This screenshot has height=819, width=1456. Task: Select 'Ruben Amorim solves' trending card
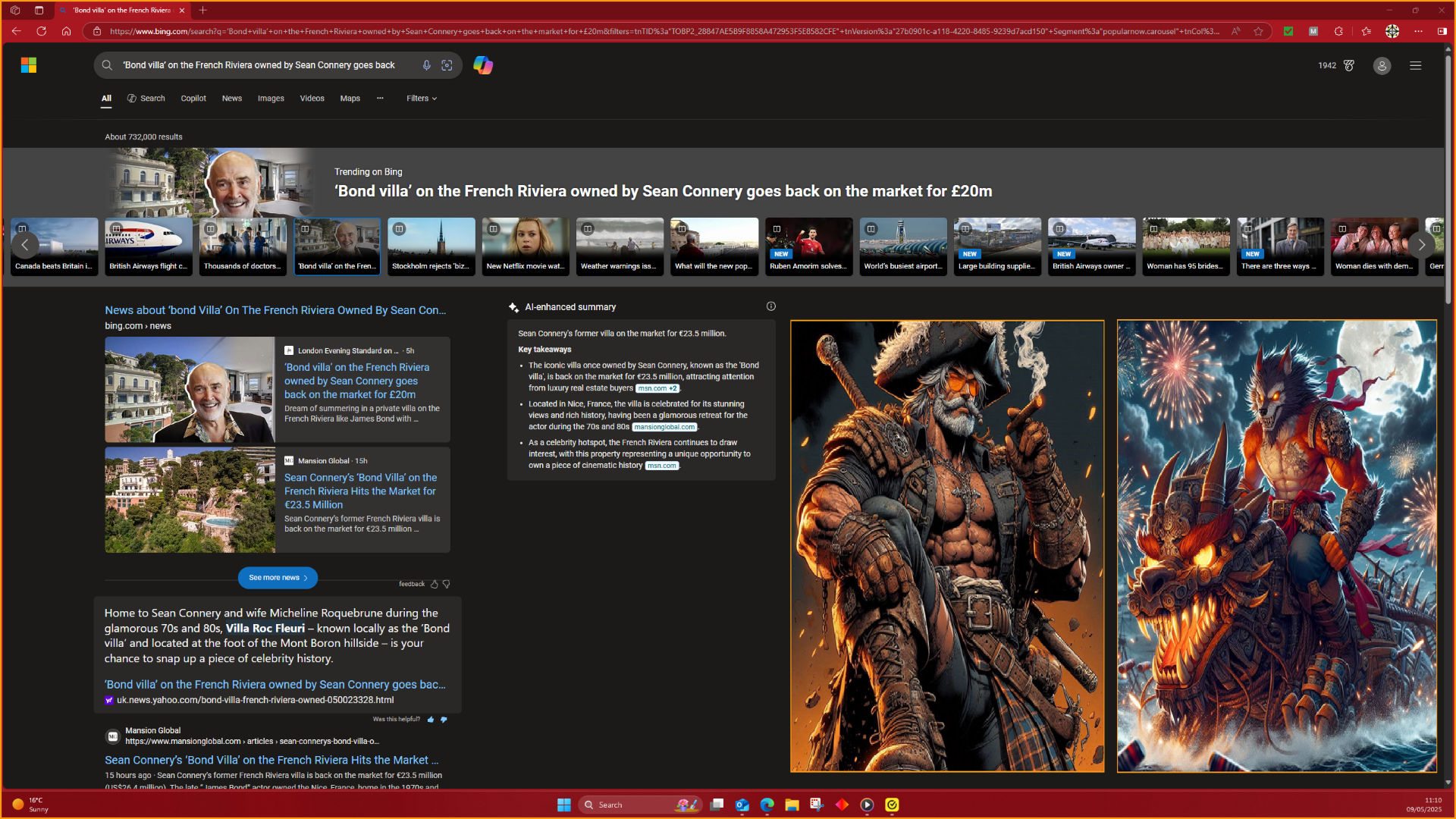pos(808,246)
